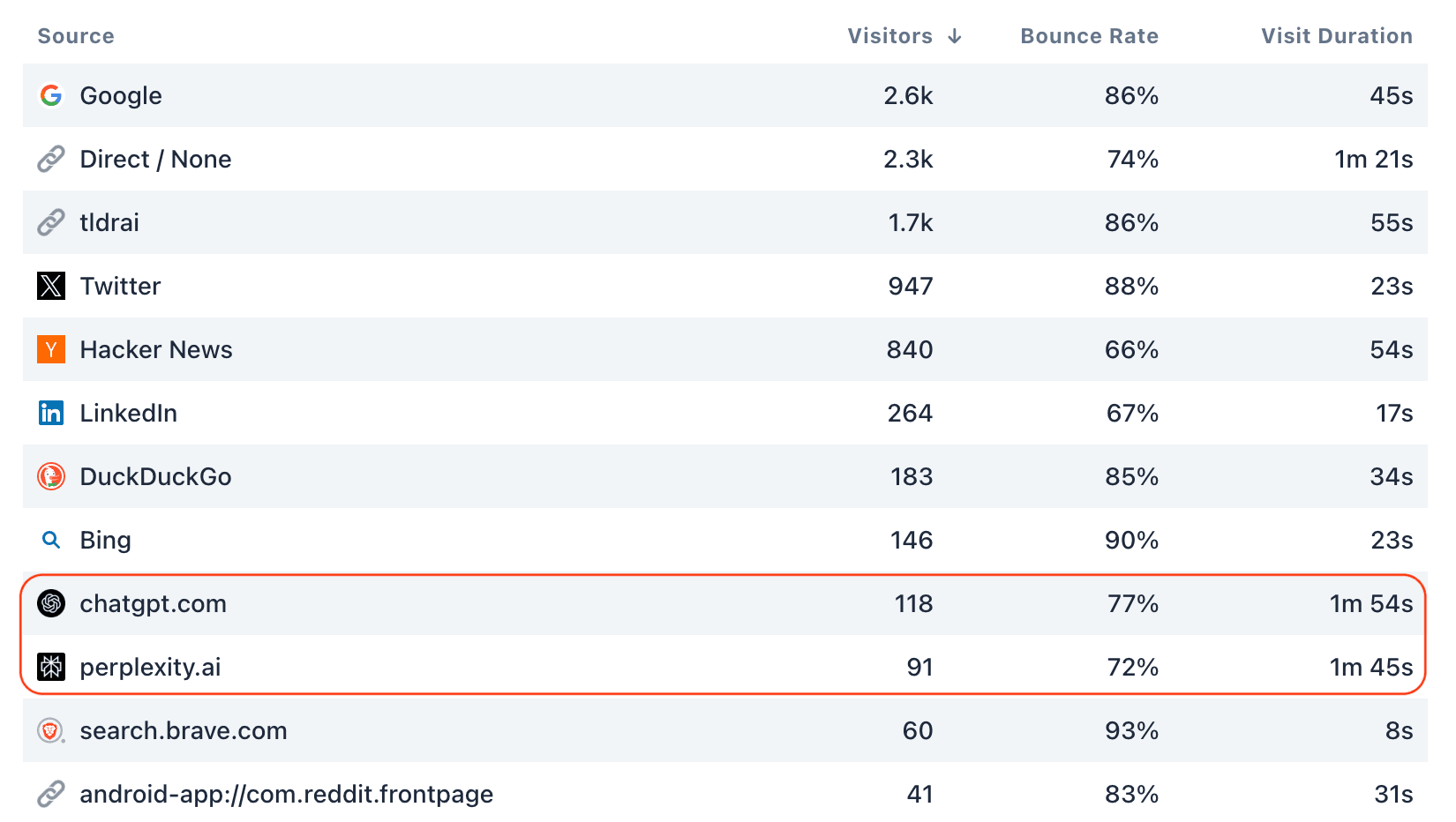Click the DuckDuckGo logo icon
The height and width of the screenshot is (822, 1456).
click(x=51, y=476)
